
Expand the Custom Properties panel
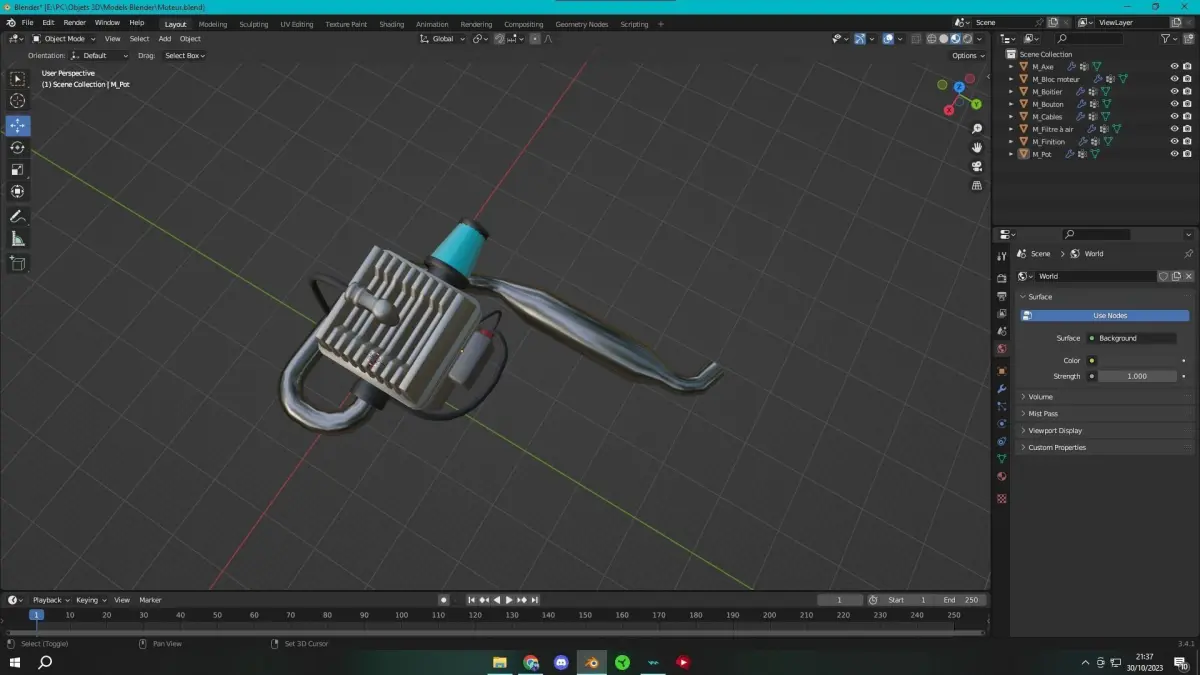coord(1104,448)
